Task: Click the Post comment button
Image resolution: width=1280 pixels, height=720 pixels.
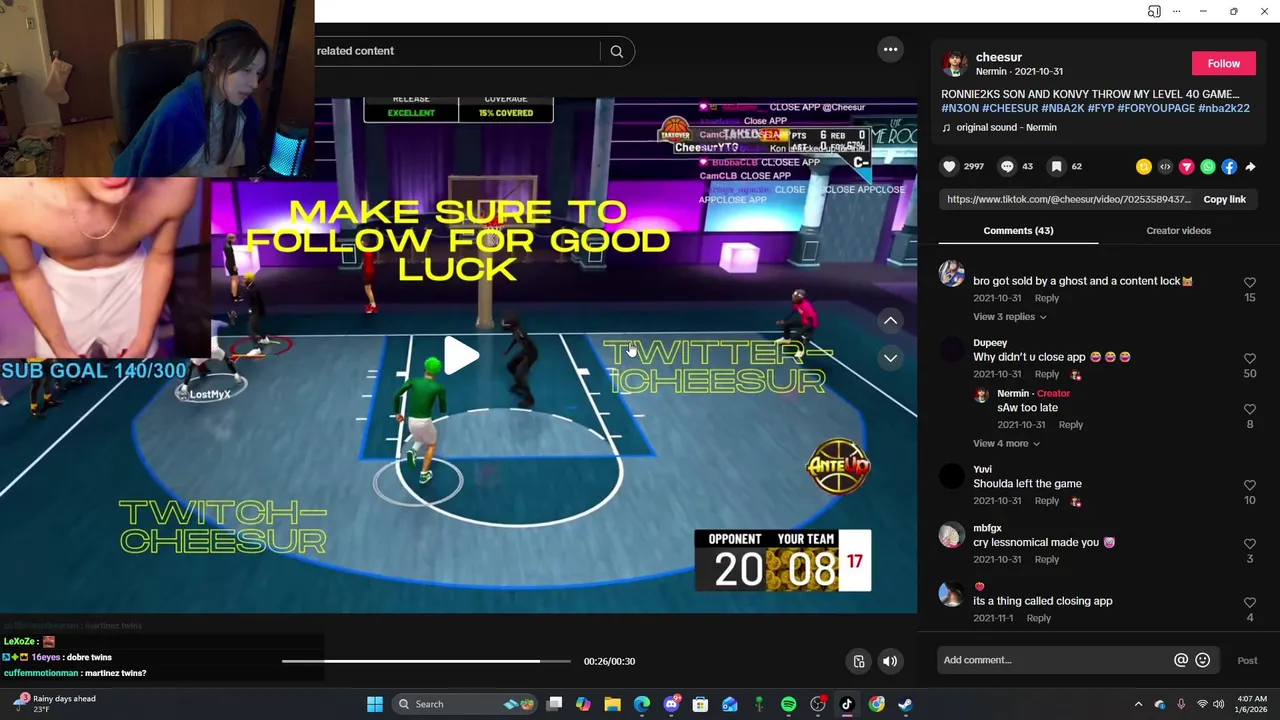Action: tap(1247, 660)
